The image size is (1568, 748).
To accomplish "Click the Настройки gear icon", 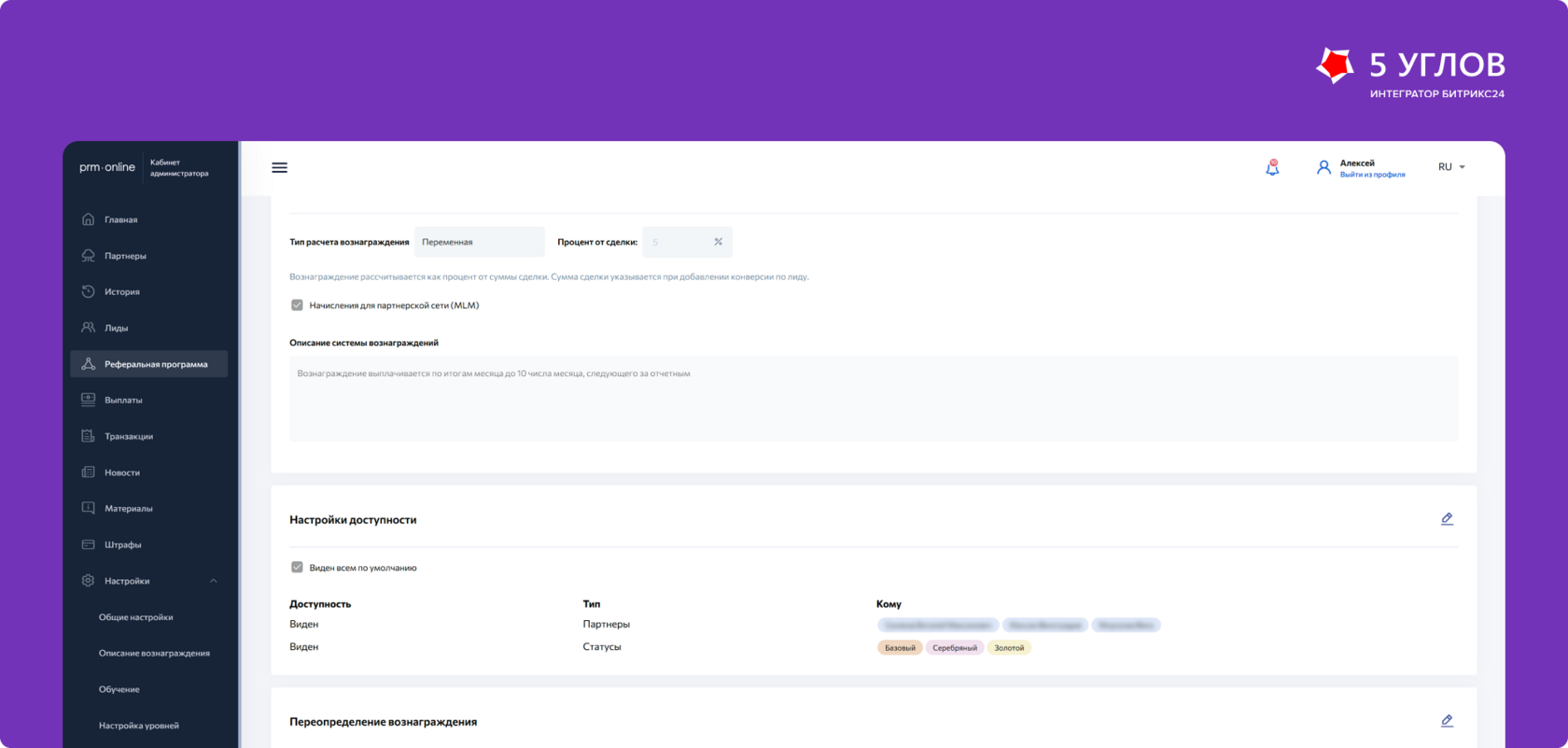I will point(88,581).
